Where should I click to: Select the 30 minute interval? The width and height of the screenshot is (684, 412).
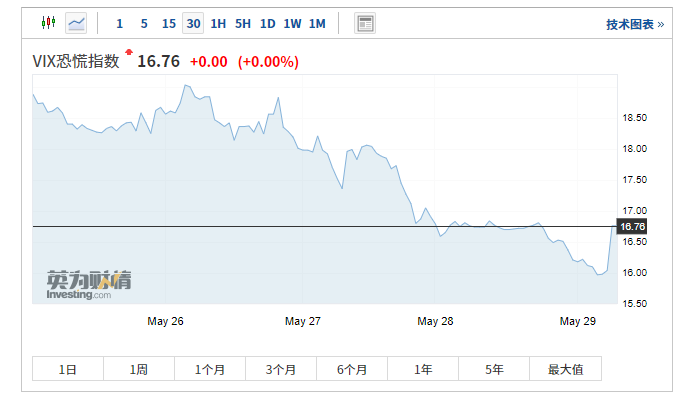pyautogui.click(x=193, y=23)
